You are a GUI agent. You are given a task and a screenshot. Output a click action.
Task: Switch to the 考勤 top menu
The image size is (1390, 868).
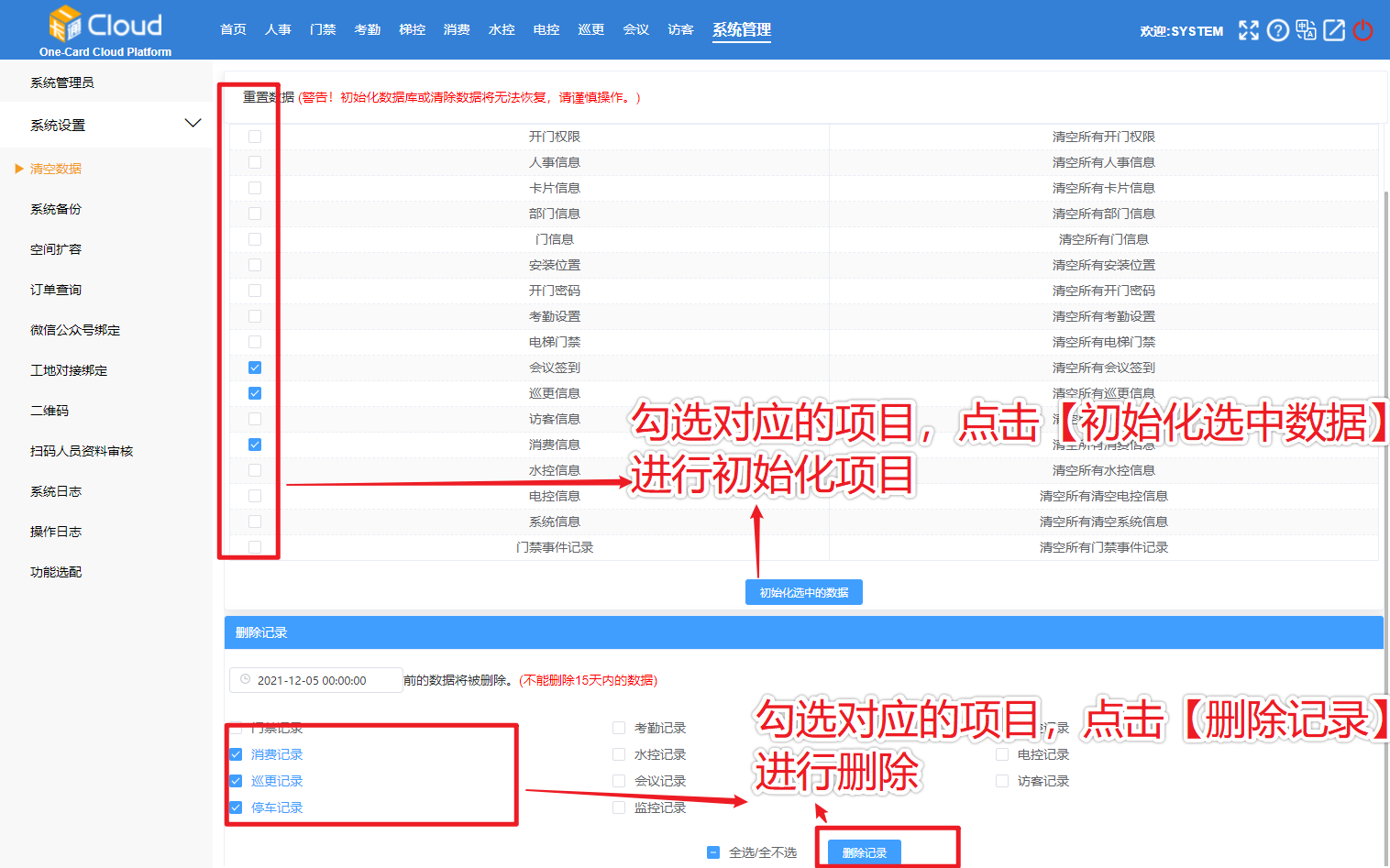[x=368, y=30]
